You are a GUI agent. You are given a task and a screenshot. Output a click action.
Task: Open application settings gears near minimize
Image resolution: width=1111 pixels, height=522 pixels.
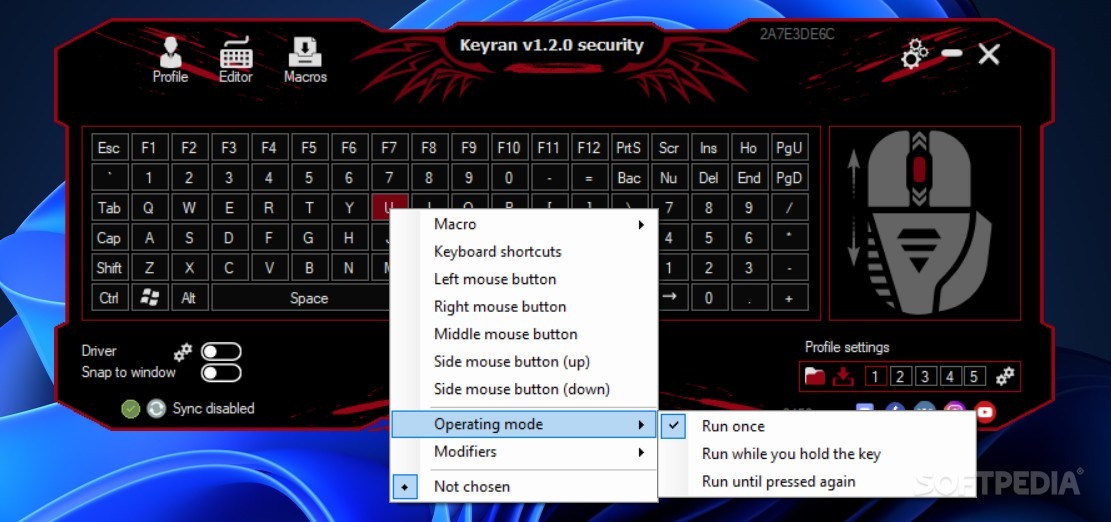click(915, 54)
